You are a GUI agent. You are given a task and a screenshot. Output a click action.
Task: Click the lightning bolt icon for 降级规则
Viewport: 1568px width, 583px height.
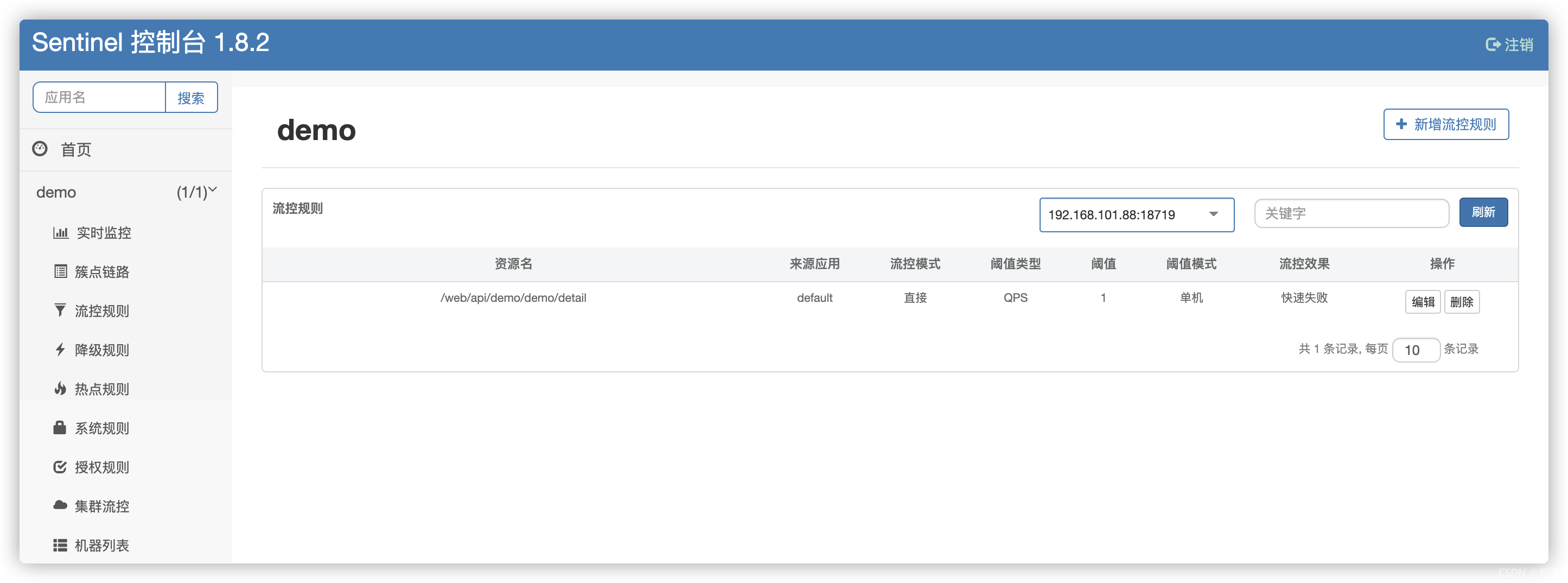[x=60, y=350]
